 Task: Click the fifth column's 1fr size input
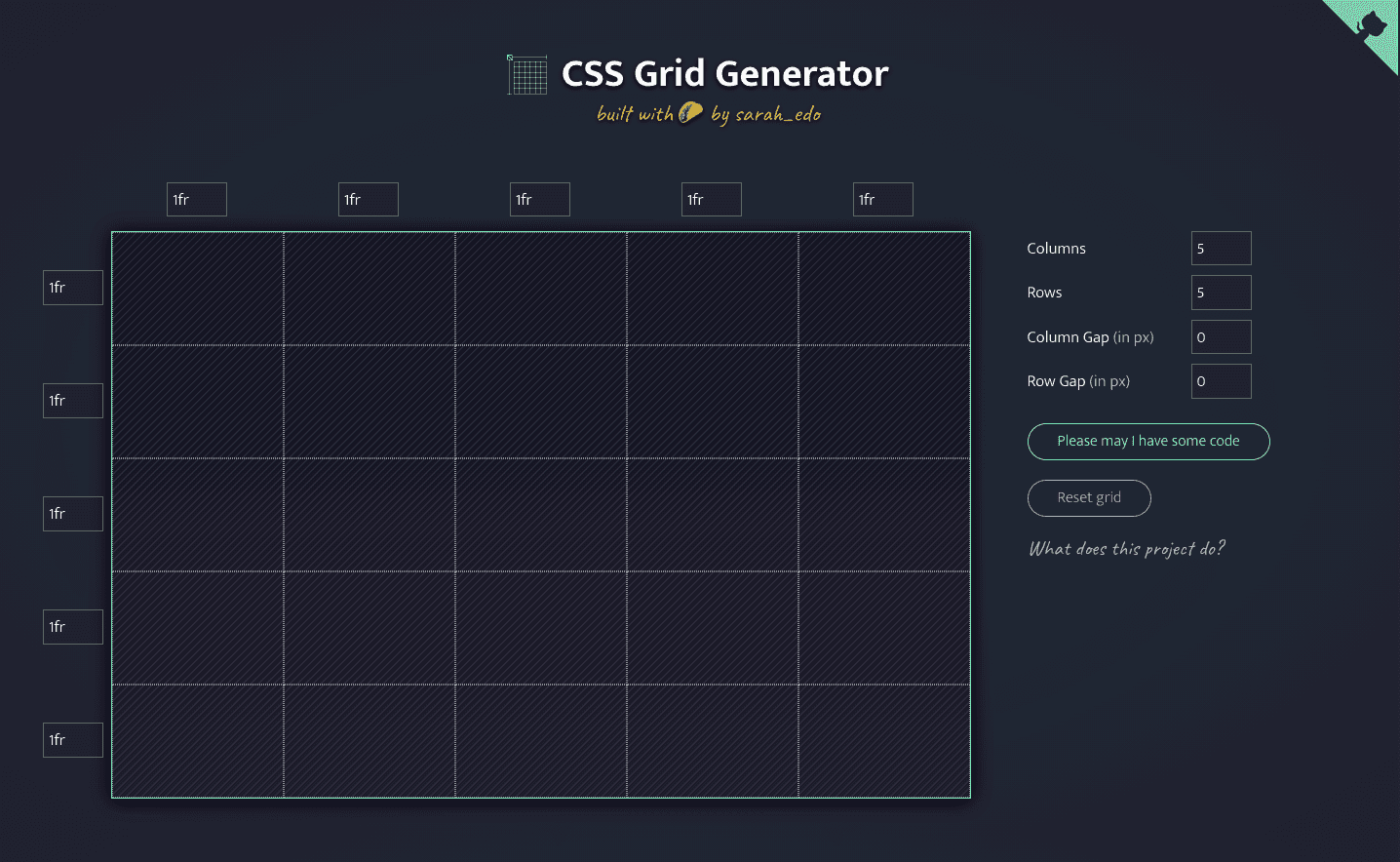point(883,199)
